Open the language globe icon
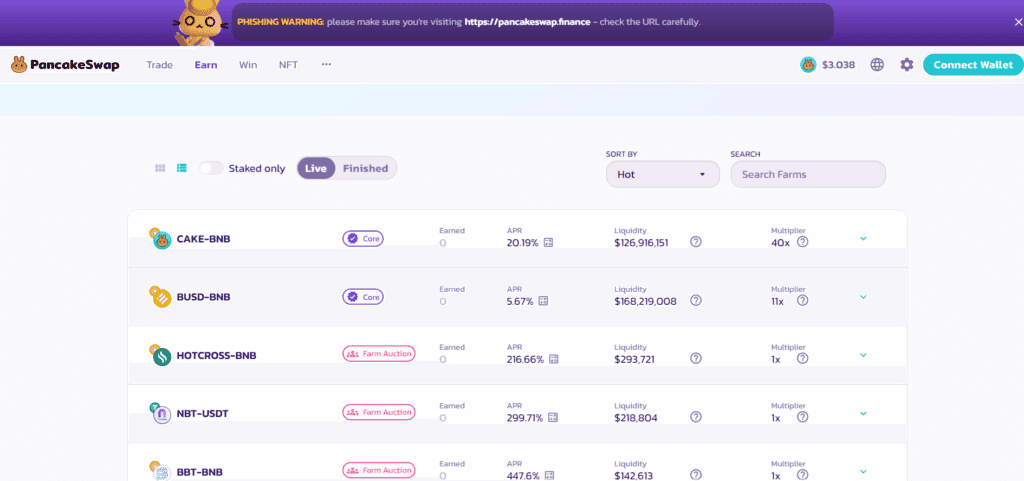Image resolution: width=1024 pixels, height=481 pixels. click(x=877, y=65)
